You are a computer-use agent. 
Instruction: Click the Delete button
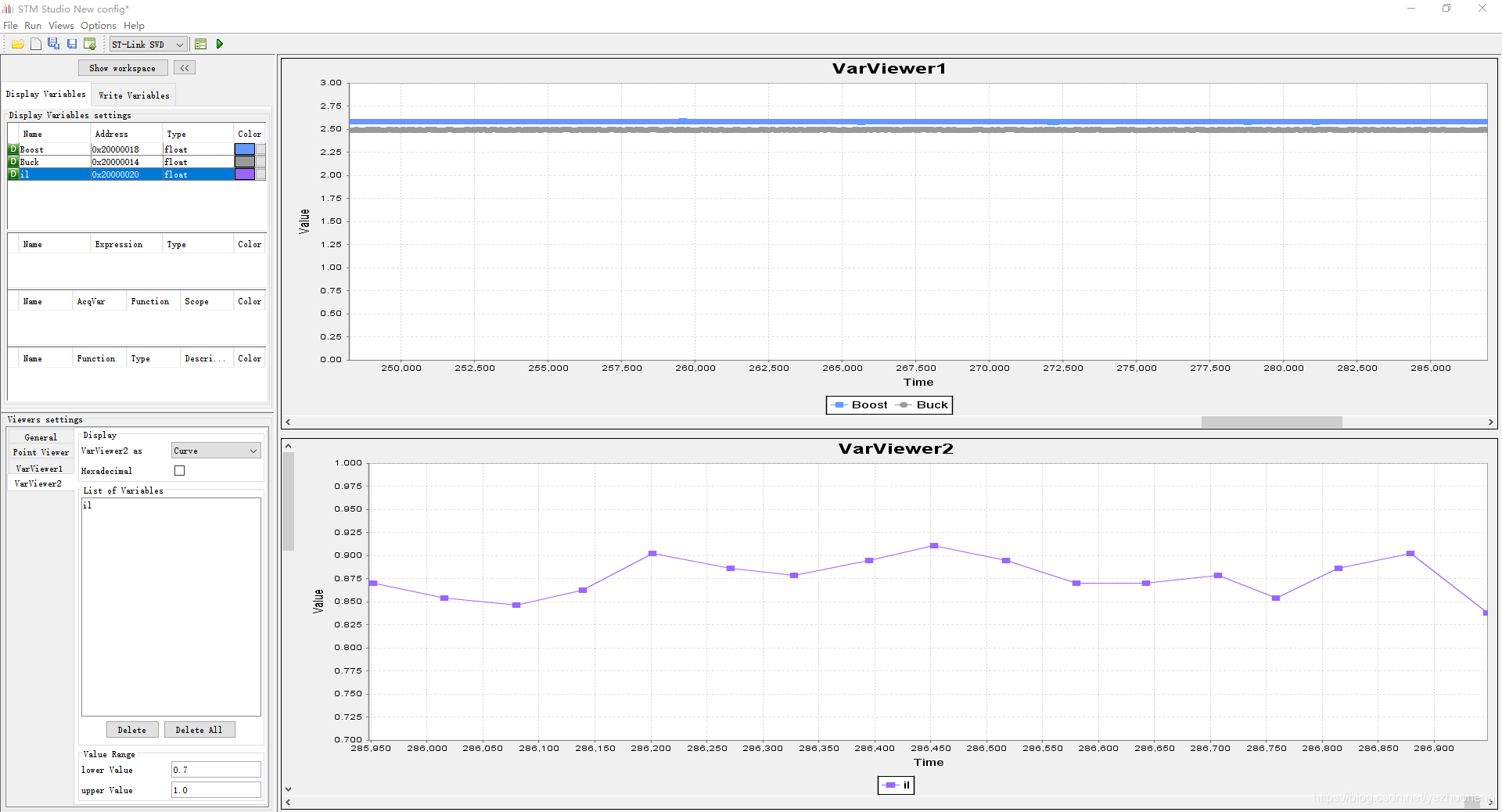(x=132, y=730)
